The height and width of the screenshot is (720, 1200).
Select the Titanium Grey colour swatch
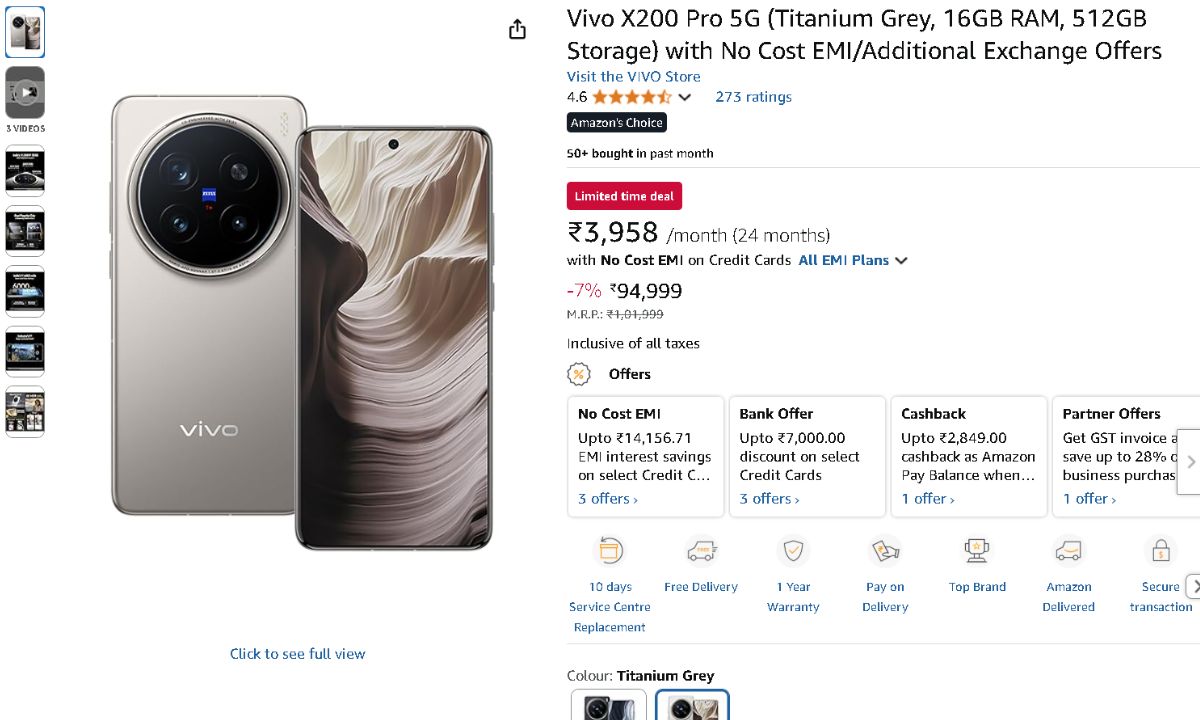692,706
